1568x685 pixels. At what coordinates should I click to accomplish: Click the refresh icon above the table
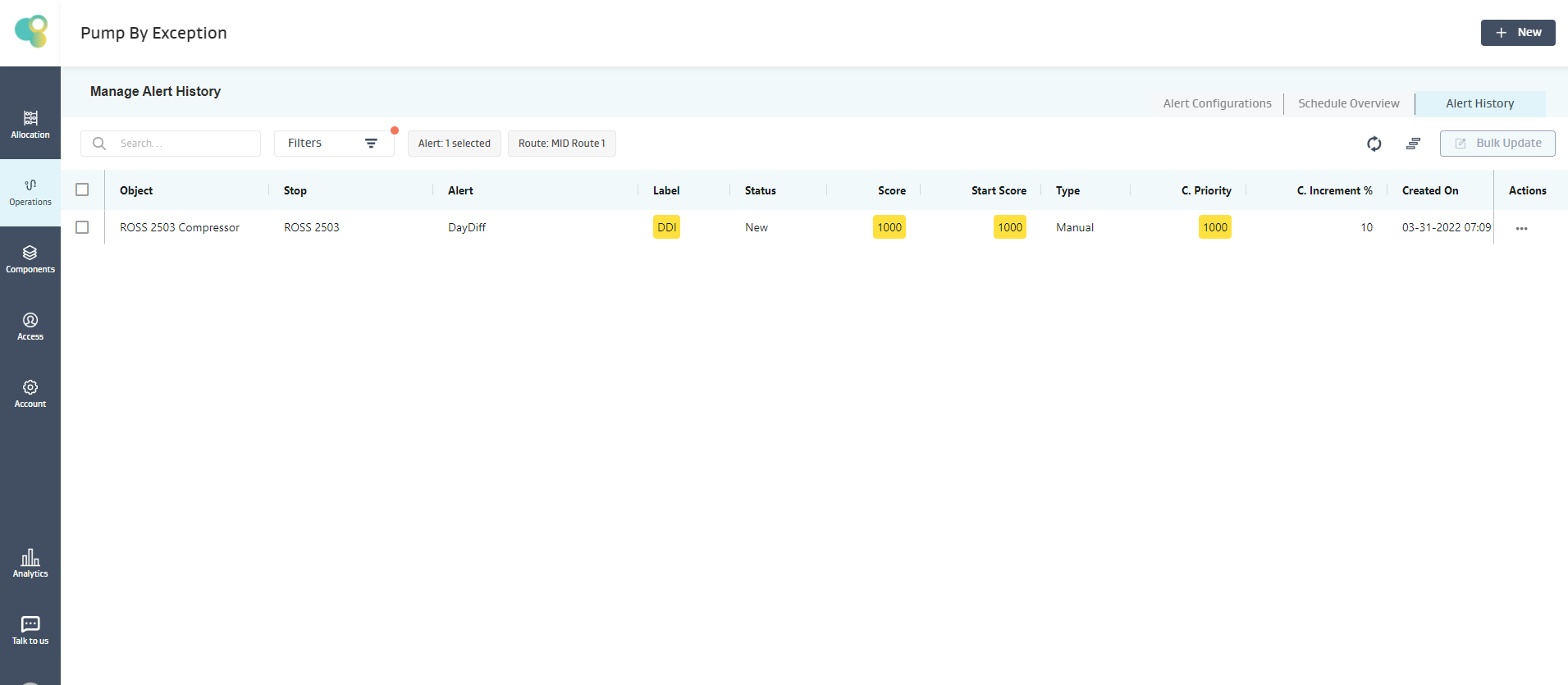tap(1374, 144)
